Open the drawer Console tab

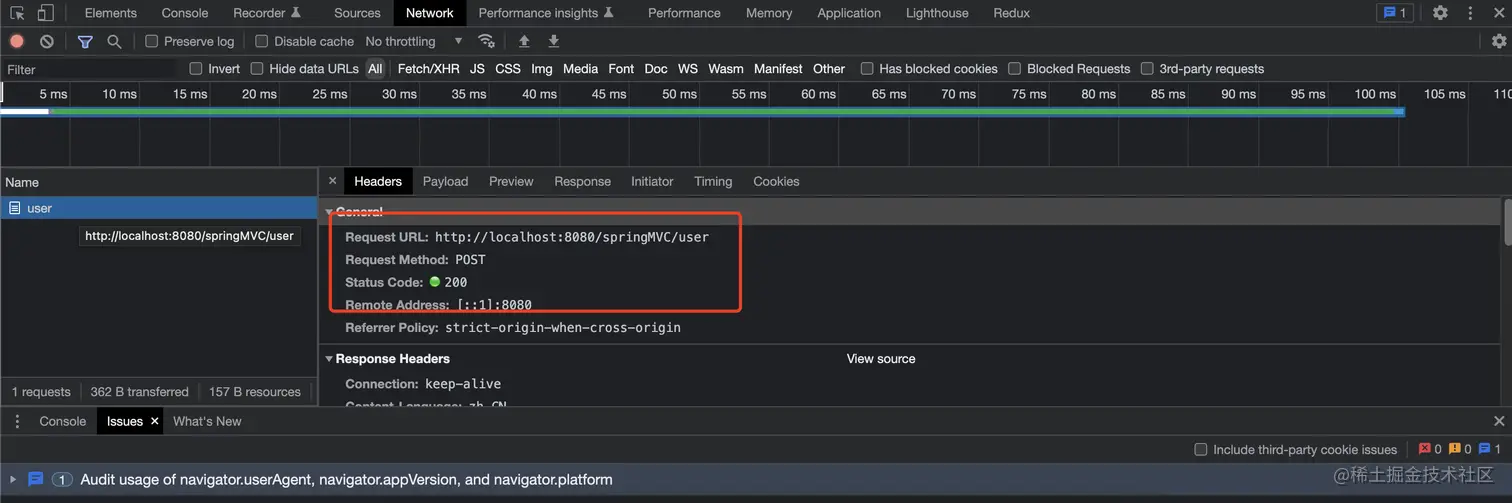click(x=62, y=421)
